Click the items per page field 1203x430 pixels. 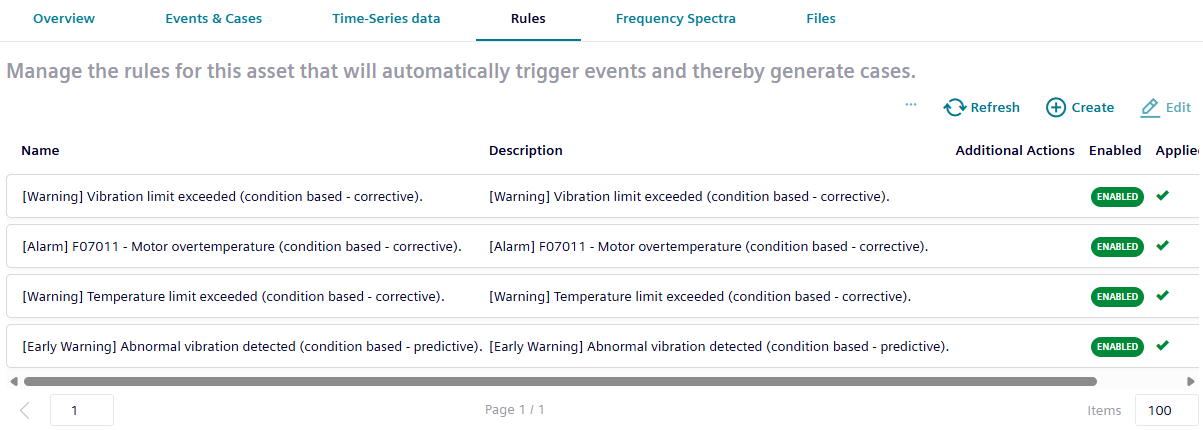coord(1166,410)
